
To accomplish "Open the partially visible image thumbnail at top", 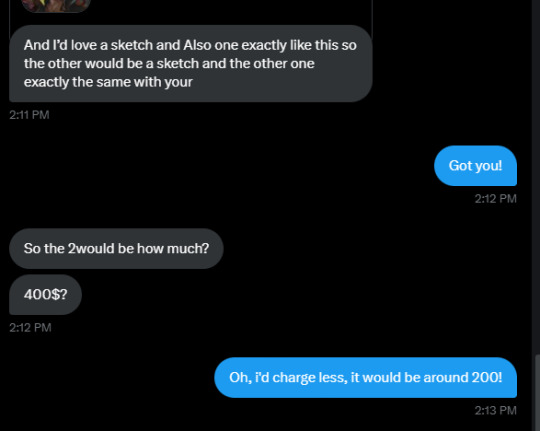I will [x=56, y=6].
